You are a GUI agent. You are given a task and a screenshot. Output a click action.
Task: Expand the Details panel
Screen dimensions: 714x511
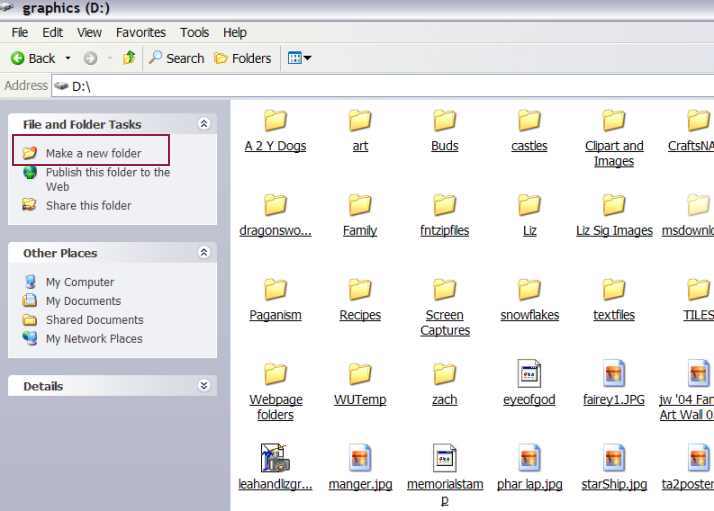204,386
